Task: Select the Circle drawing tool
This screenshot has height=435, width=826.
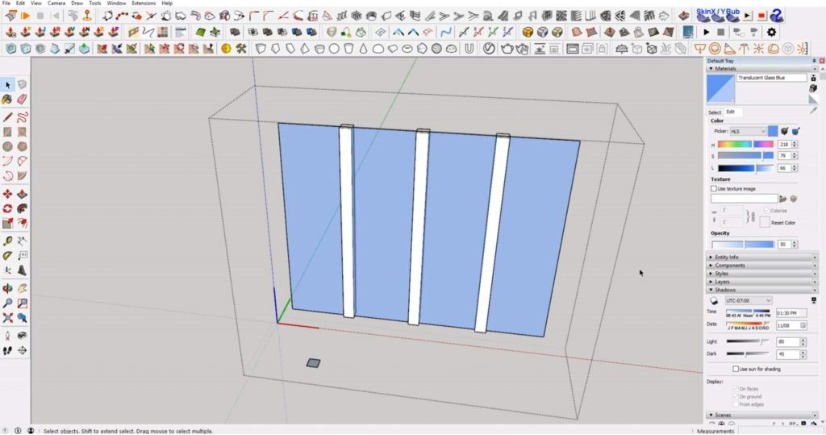Action: click(7, 146)
